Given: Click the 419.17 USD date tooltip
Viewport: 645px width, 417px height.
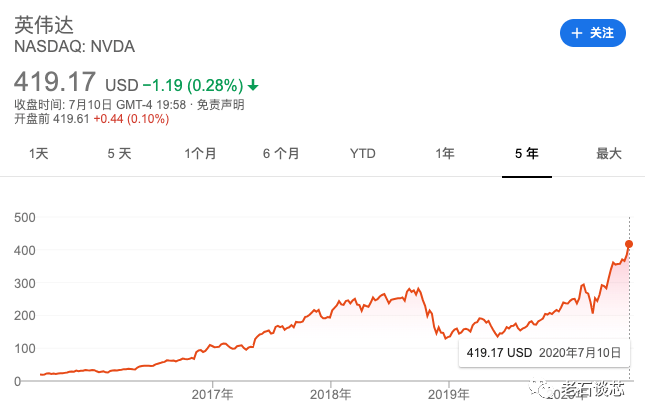Looking at the screenshot, I should click(x=540, y=352).
